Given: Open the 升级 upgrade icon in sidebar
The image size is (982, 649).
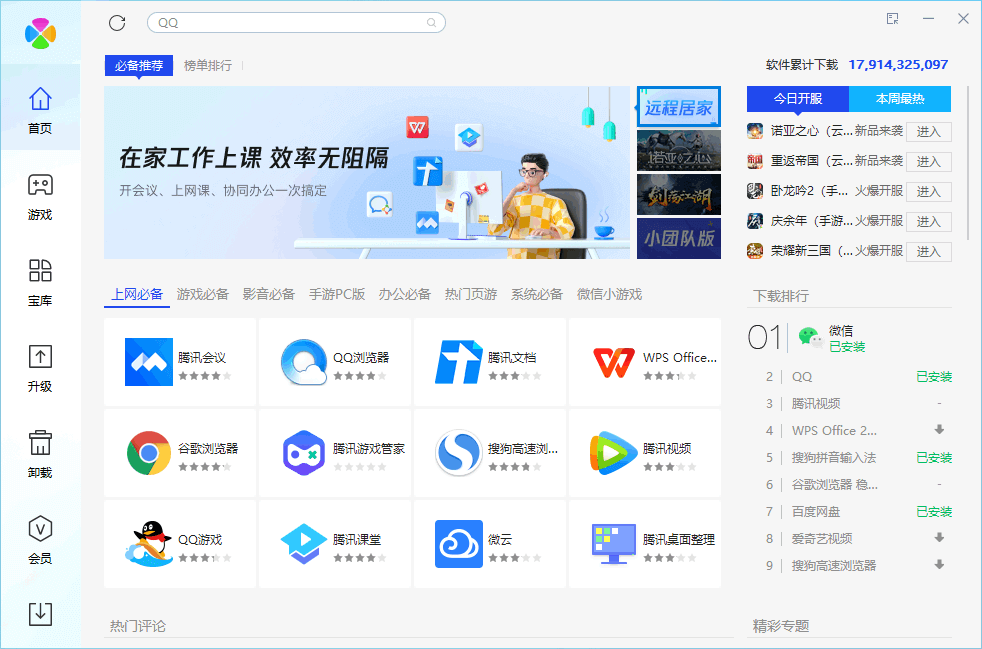Looking at the screenshot, I should [x=40, y=356].
